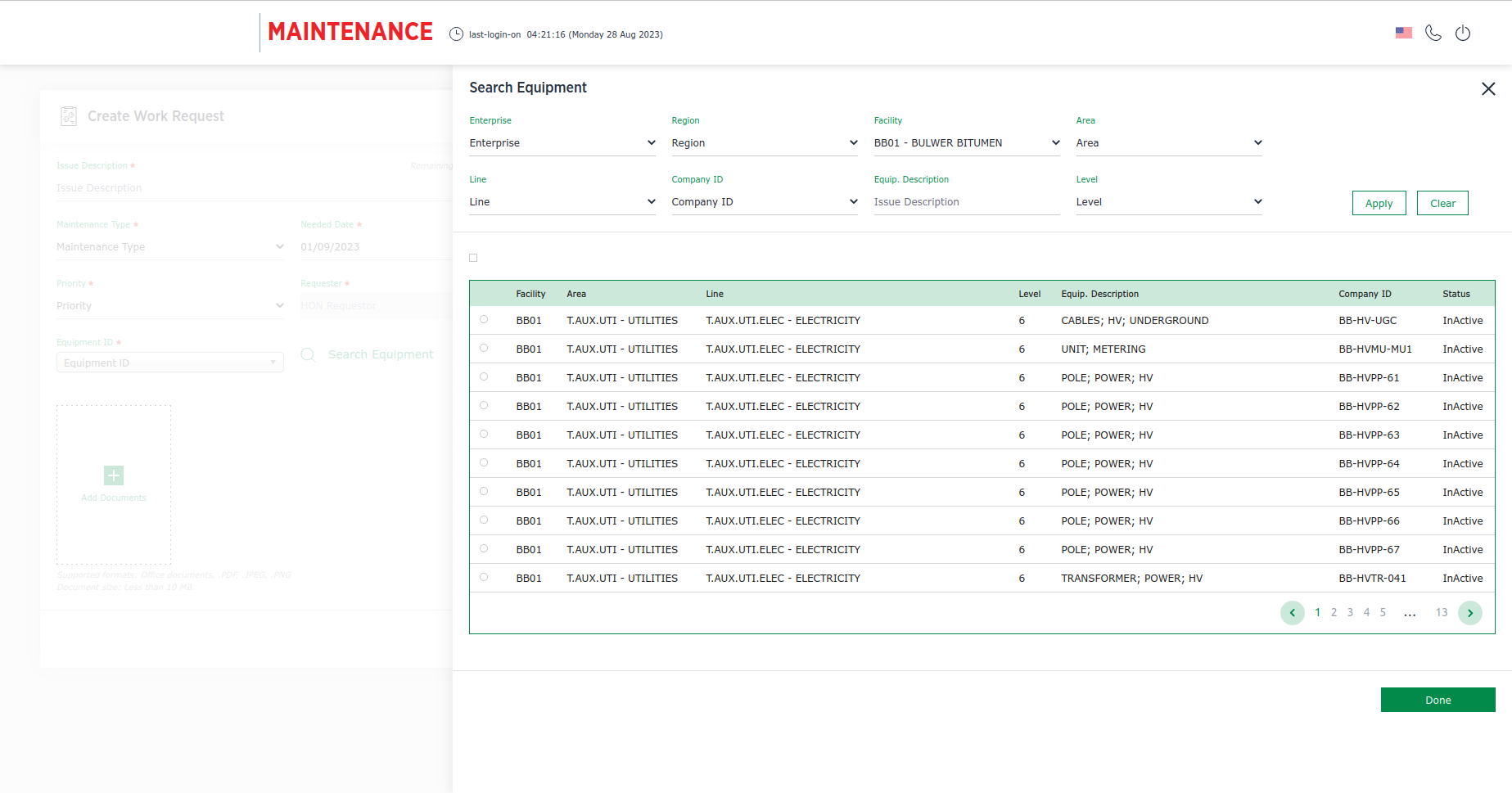Click the Issue Description field in Create Work Request
Viewport: 1512px width, 793px height.
point(254,188)
